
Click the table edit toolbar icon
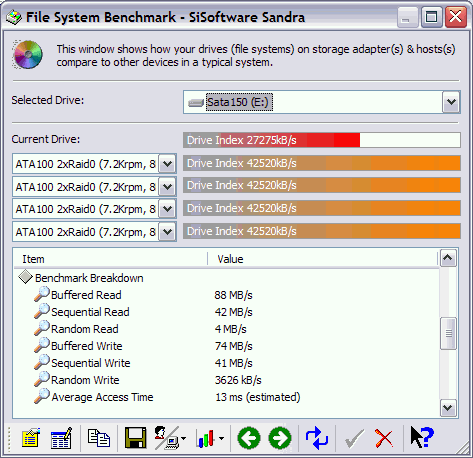click(x=61, y=438)
